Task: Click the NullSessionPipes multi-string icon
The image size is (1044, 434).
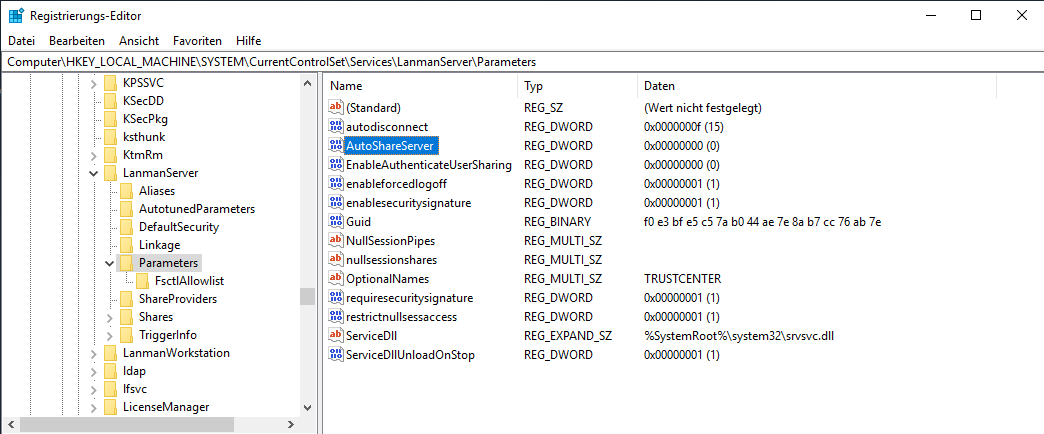Action: [x=336, y=241]
